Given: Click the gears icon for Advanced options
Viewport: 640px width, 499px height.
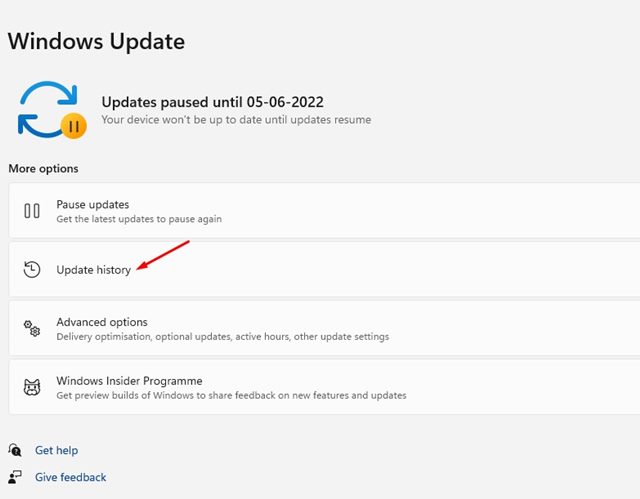Looking at the screenshot, I should pos(32,329).
